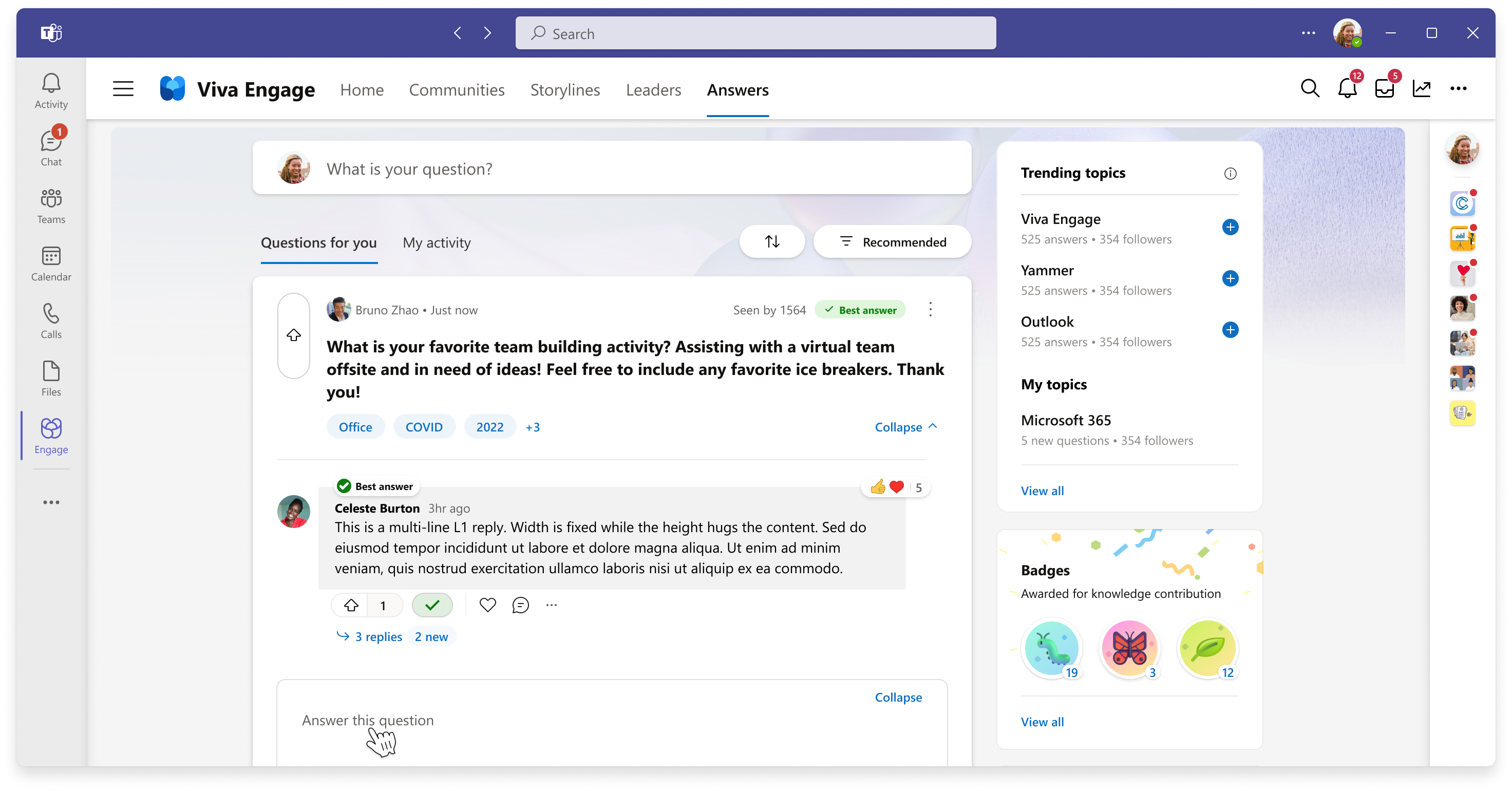1512x791 pixels.
Task: Click the upvote arrow on the question
Action: click(x=294, y=335)
